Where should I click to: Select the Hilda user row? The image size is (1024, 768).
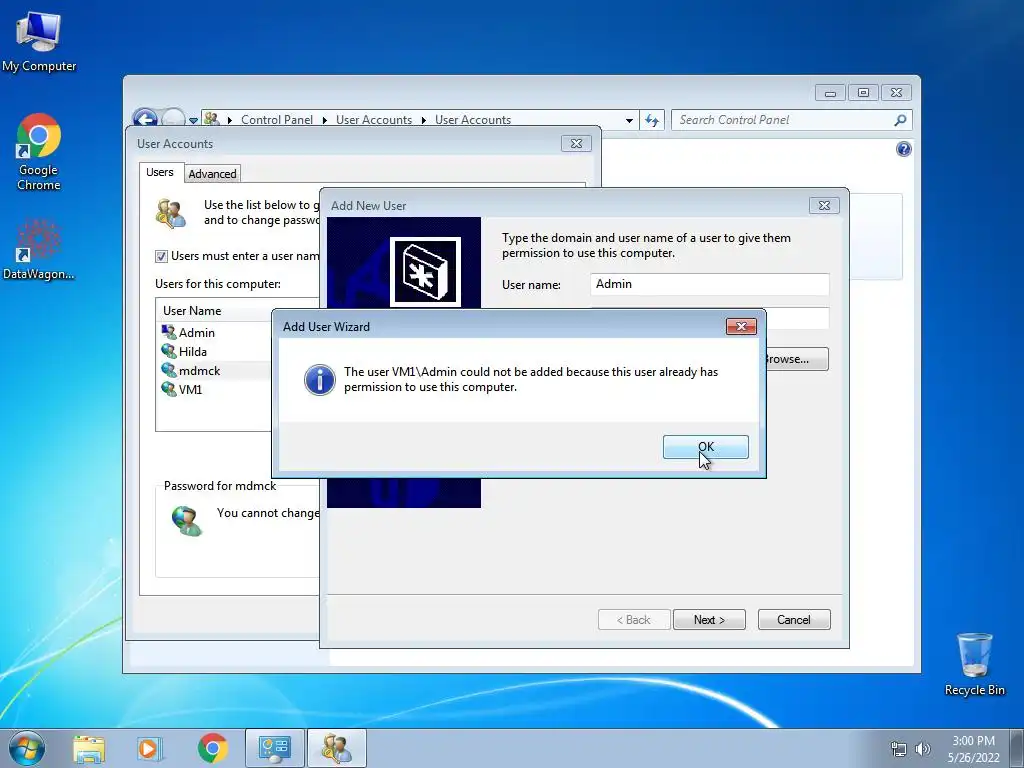click(193, 351)
